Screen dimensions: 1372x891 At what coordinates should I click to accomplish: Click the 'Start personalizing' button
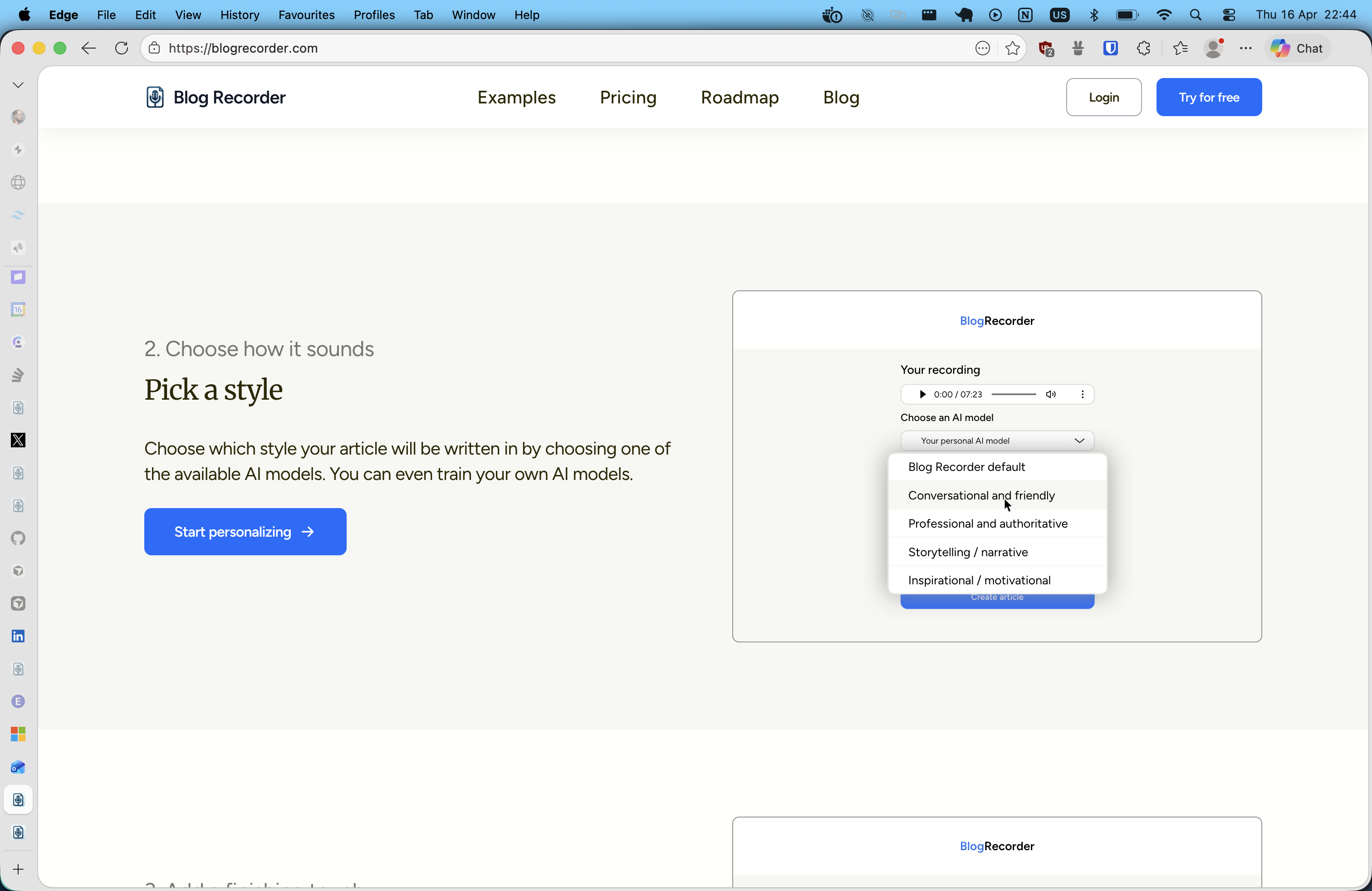click(245, 531)
